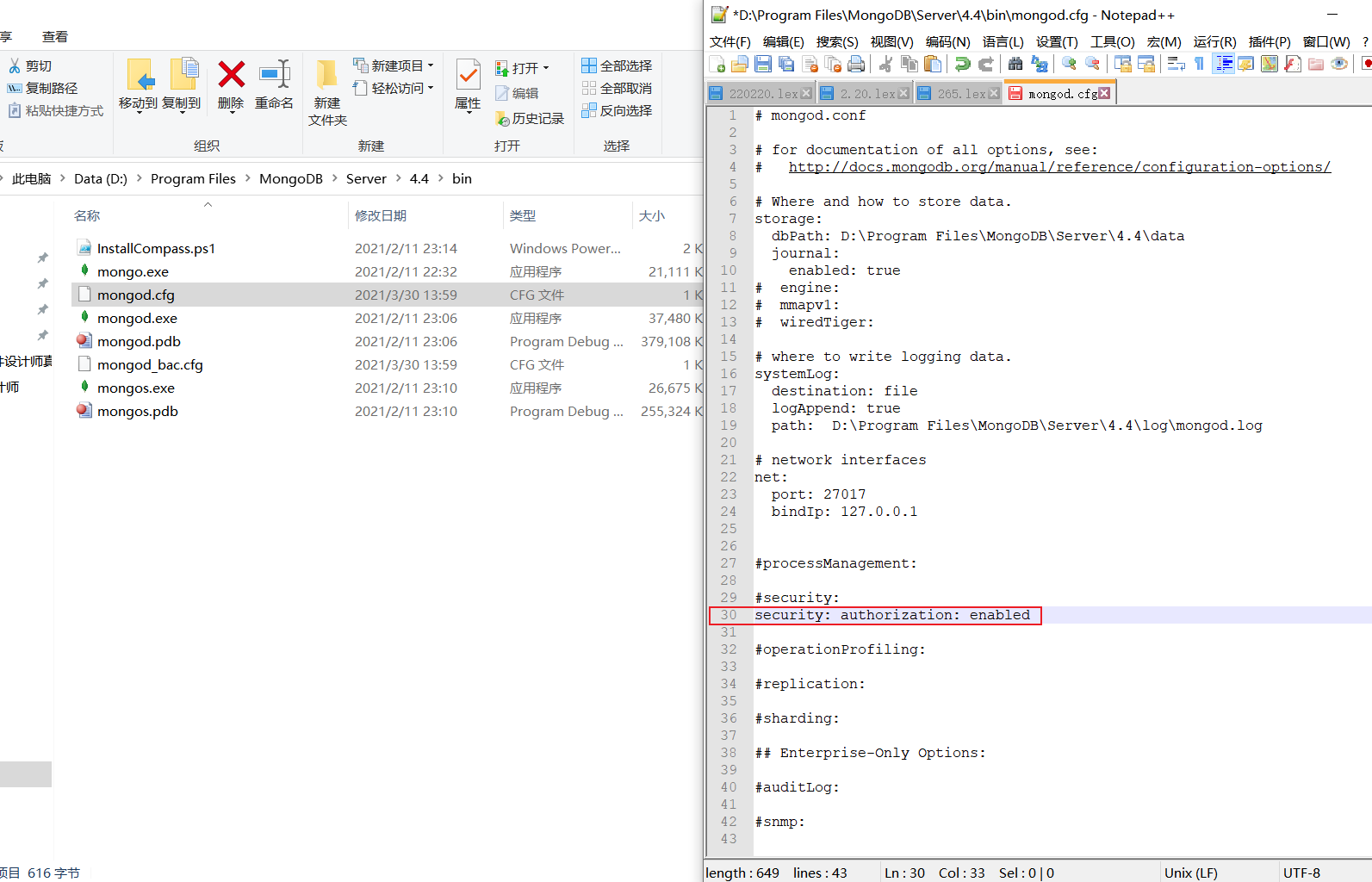1372x882 pixels.
Task: Click the Zoom Out magnifier icon
Action: [x=1092, y=64]
